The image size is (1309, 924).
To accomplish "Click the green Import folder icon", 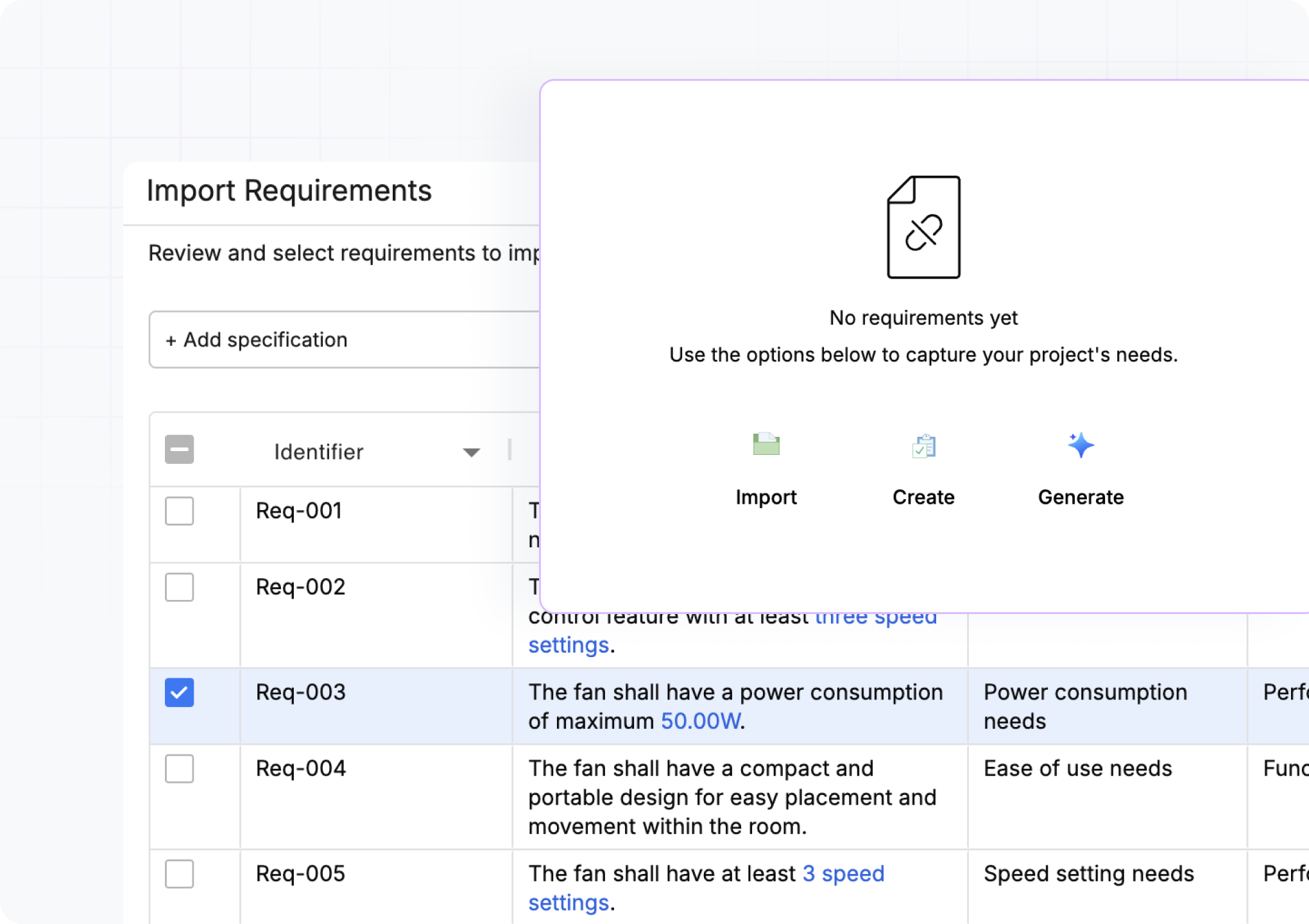I will coord(766,444).
